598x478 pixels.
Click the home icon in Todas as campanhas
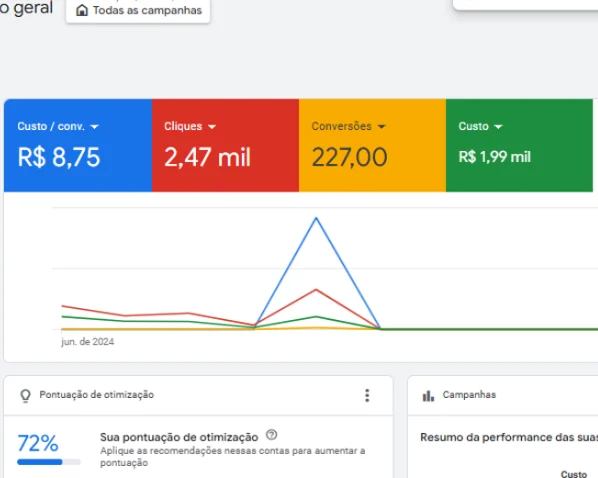[x=82, y=10]
